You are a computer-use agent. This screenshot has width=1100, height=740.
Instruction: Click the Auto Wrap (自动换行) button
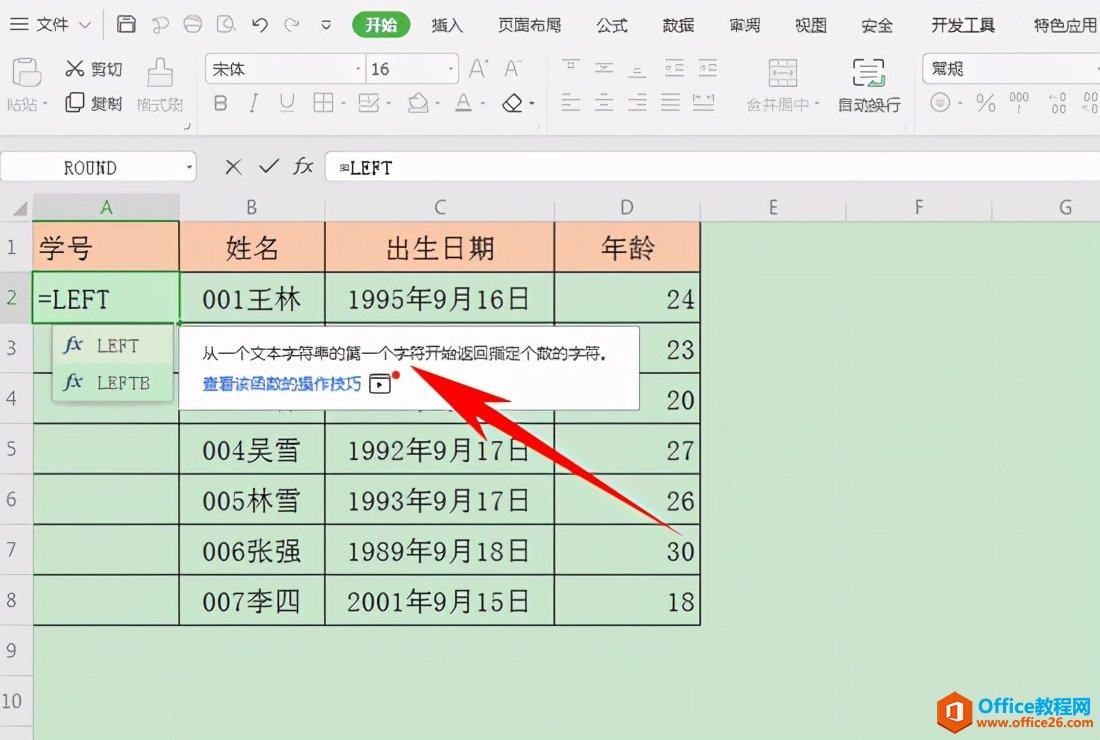(869, 86)
